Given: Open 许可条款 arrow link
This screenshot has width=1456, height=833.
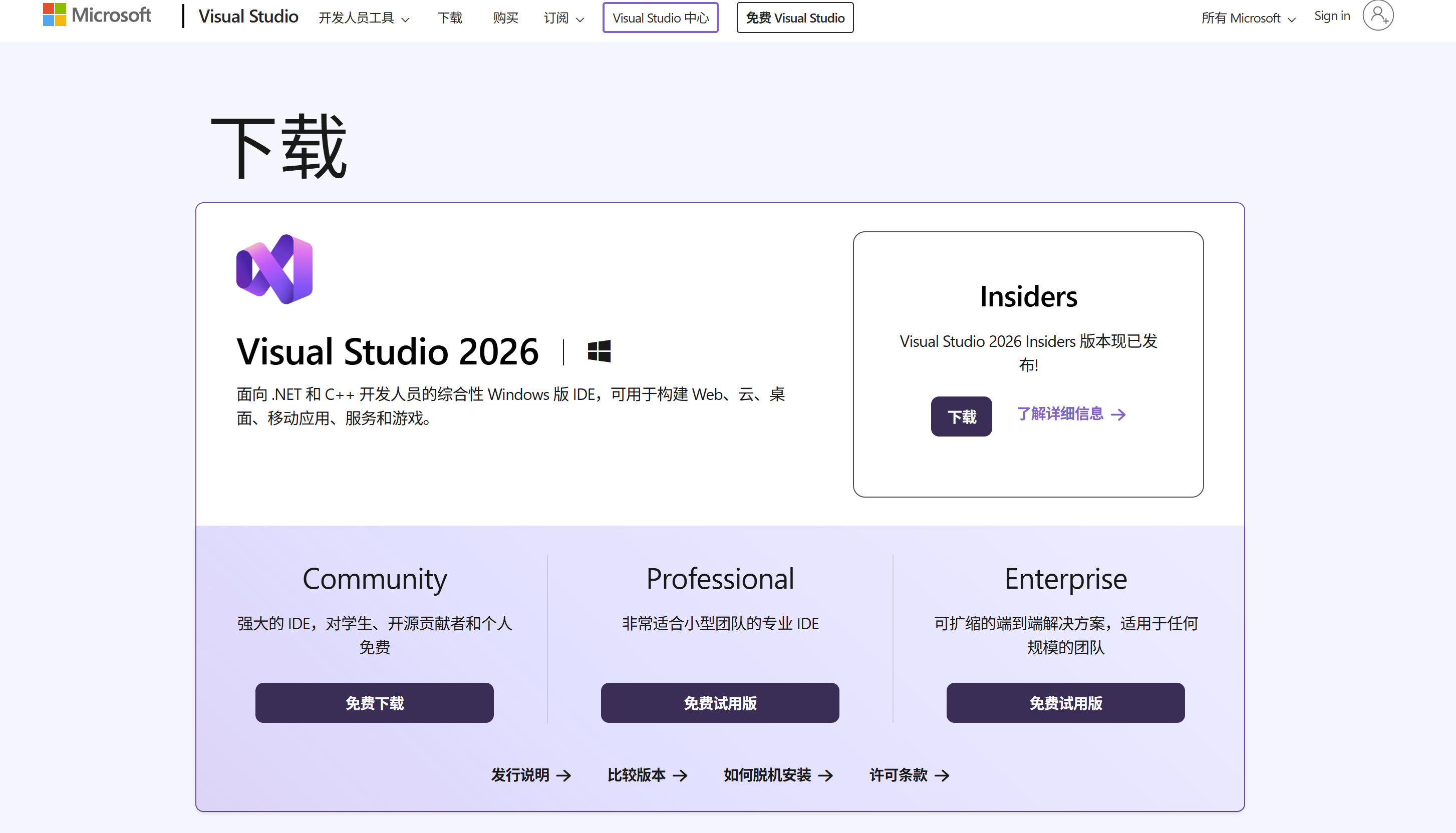Looking at the screenshot, I should click(x=909, y=774).
